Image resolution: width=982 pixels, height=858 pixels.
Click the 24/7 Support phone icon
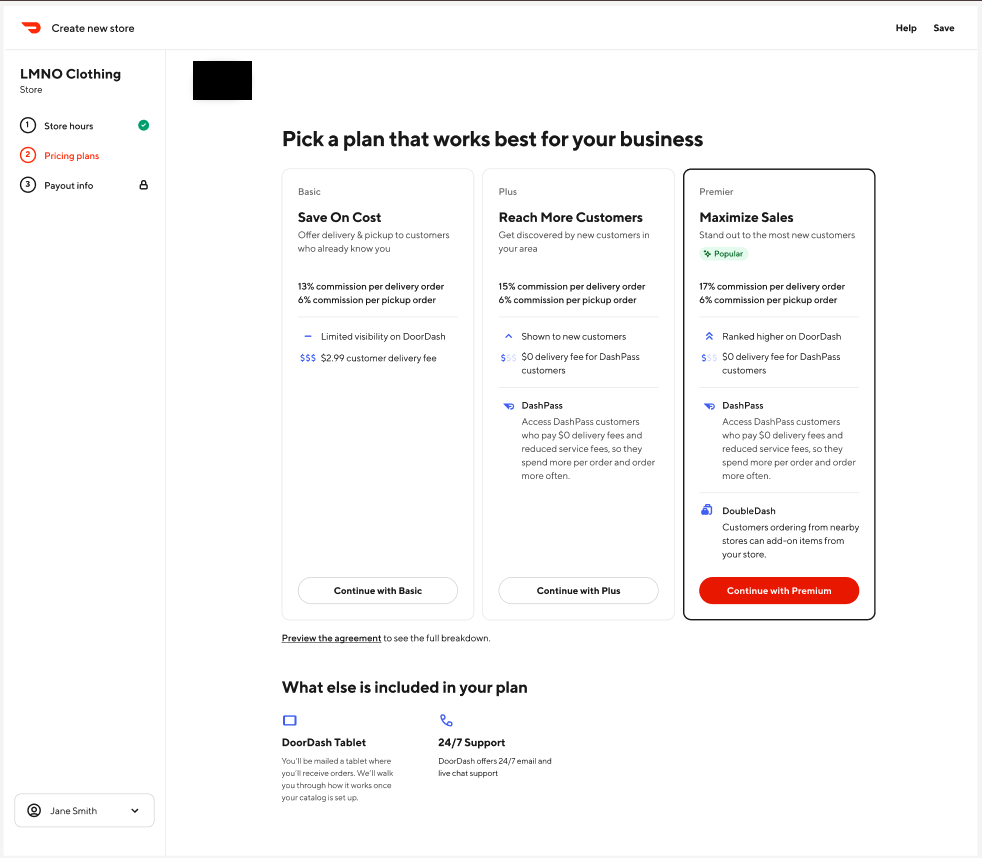[x=446, y=720]
